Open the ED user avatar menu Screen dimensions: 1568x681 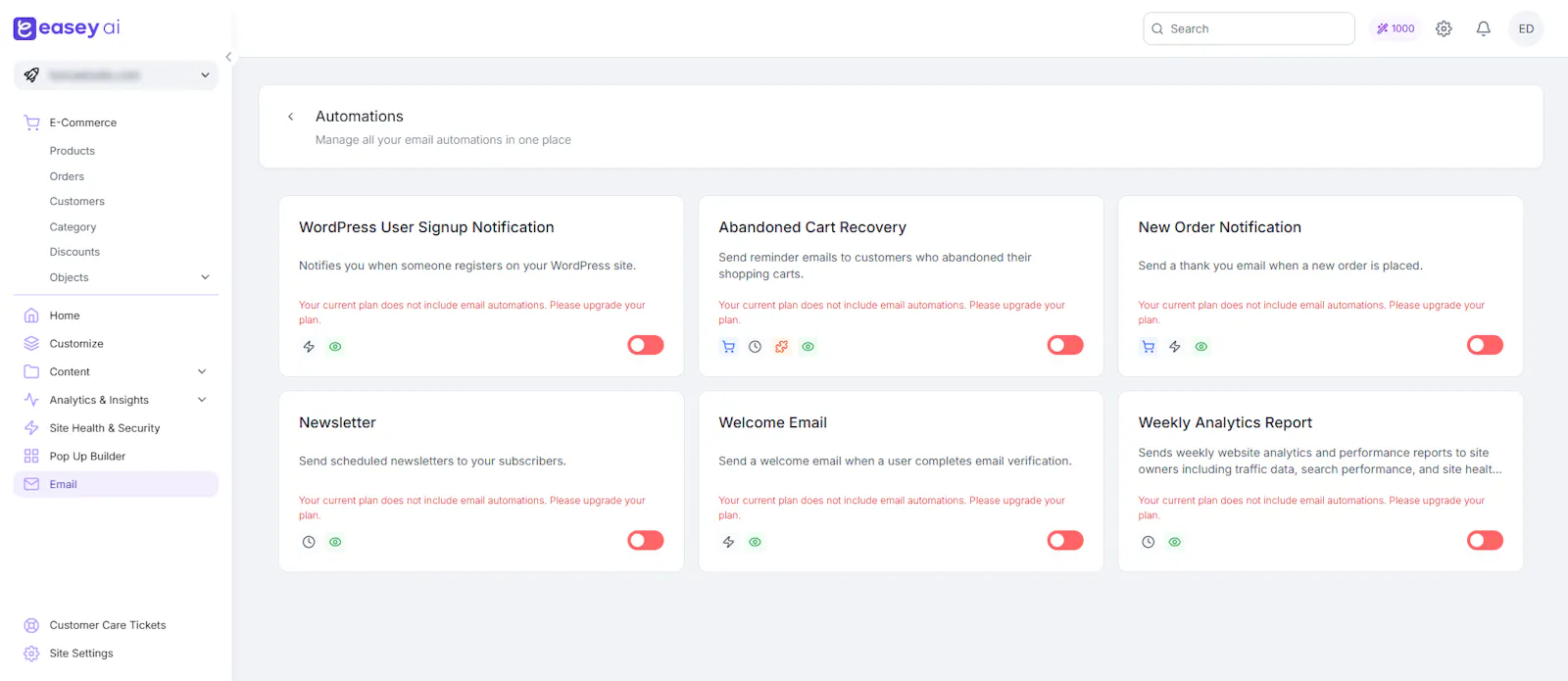[1526, 28]
